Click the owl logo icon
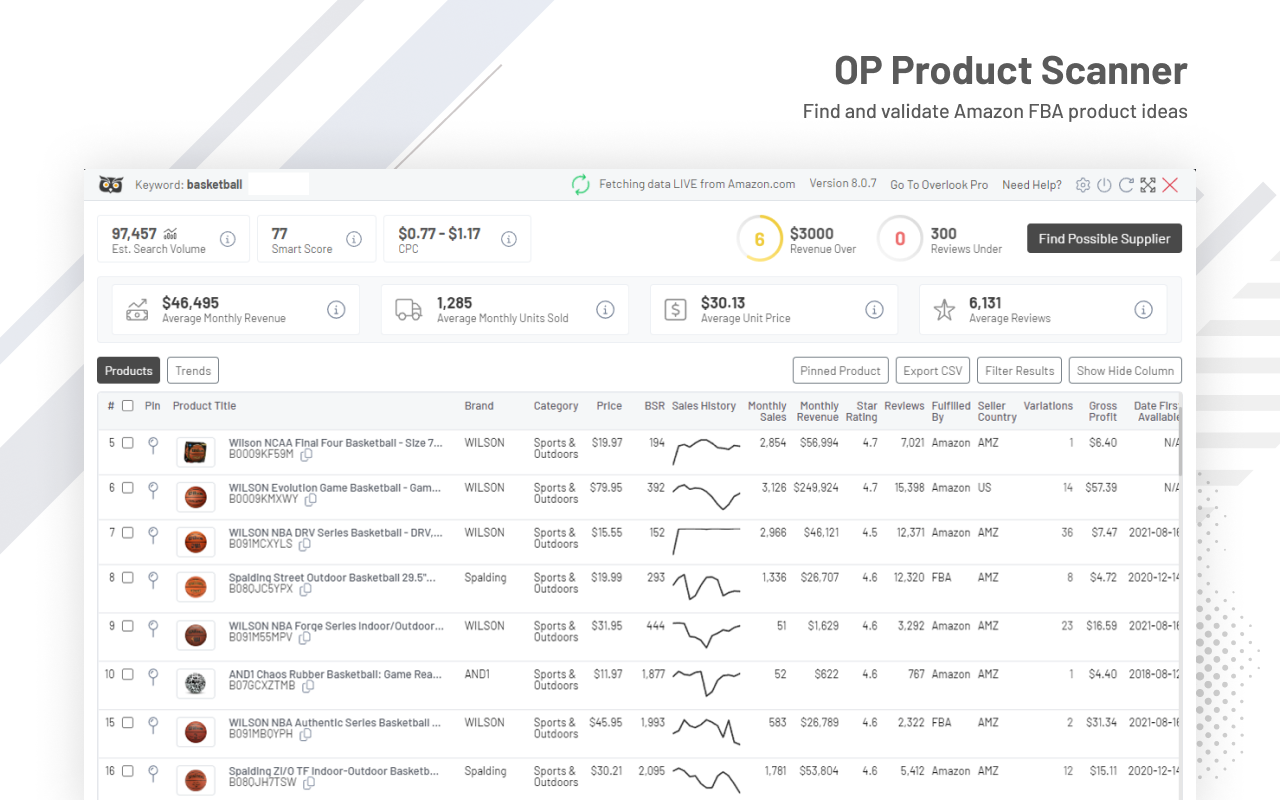Image resolution: width=1280 pixels, height=800 pixels. (110, 184)
